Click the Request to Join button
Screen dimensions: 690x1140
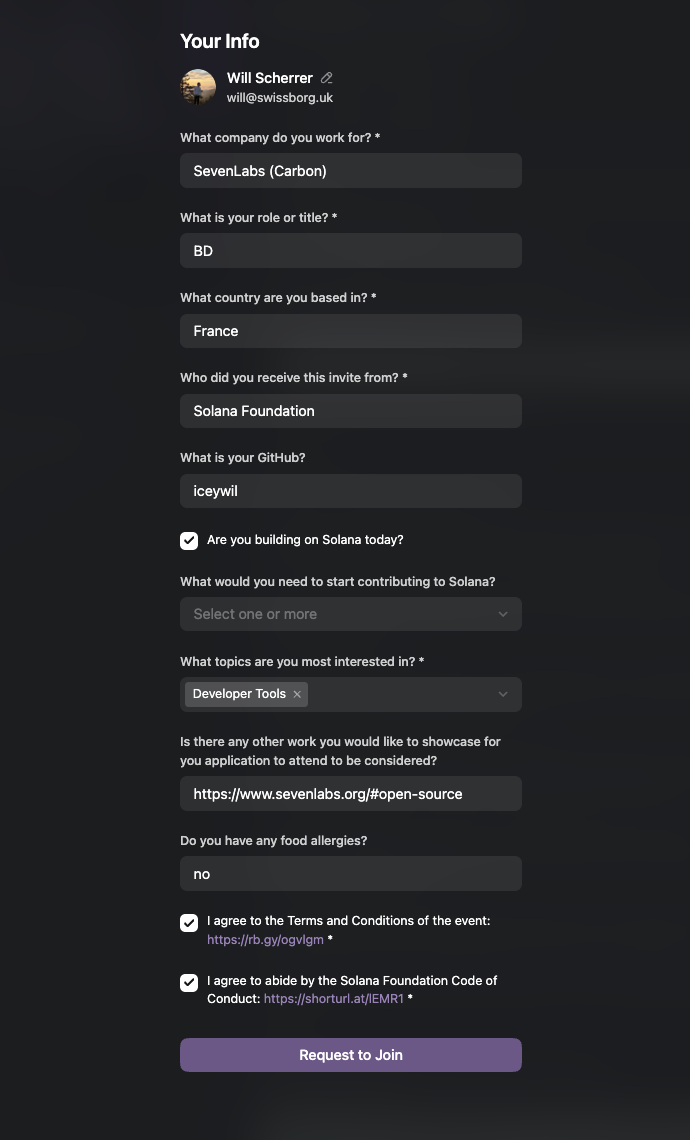(350, 1055)
